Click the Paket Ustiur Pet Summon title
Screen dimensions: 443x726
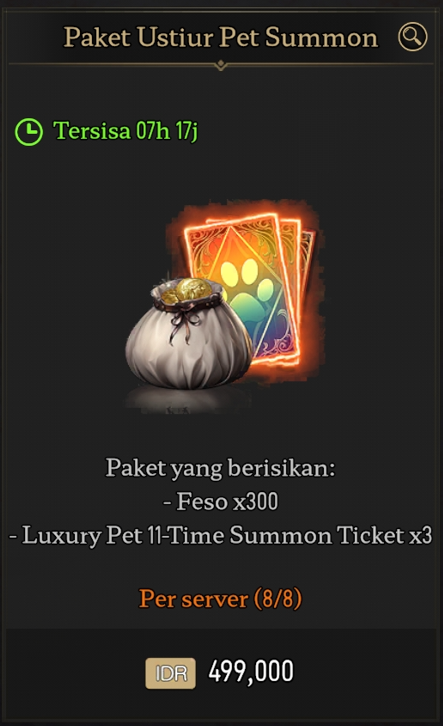(x=220, y=37)
